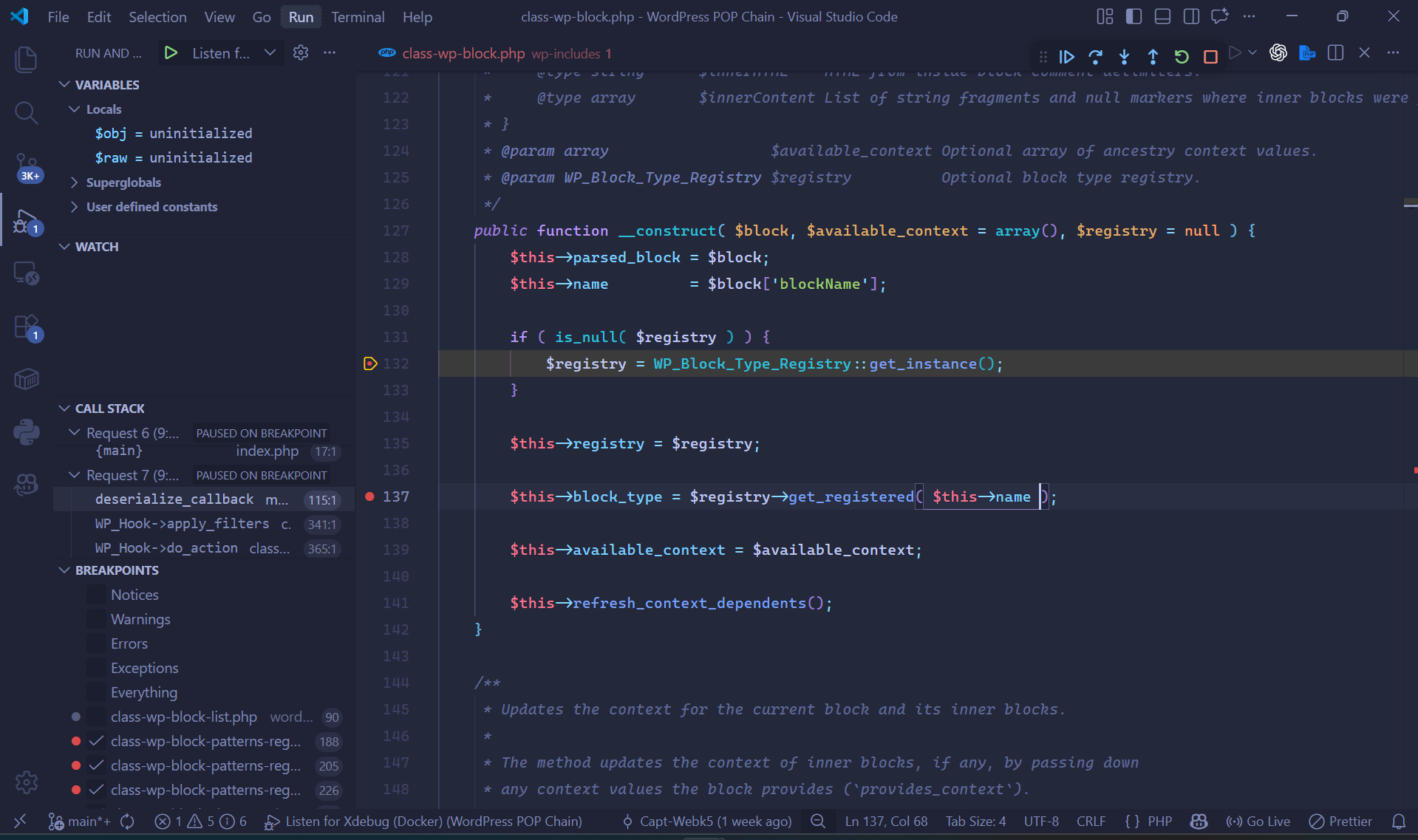Disable the breakpoint at line 205
Viewport: 1418px width, 840px height.
pyautogui.click(x=96, y=765)
